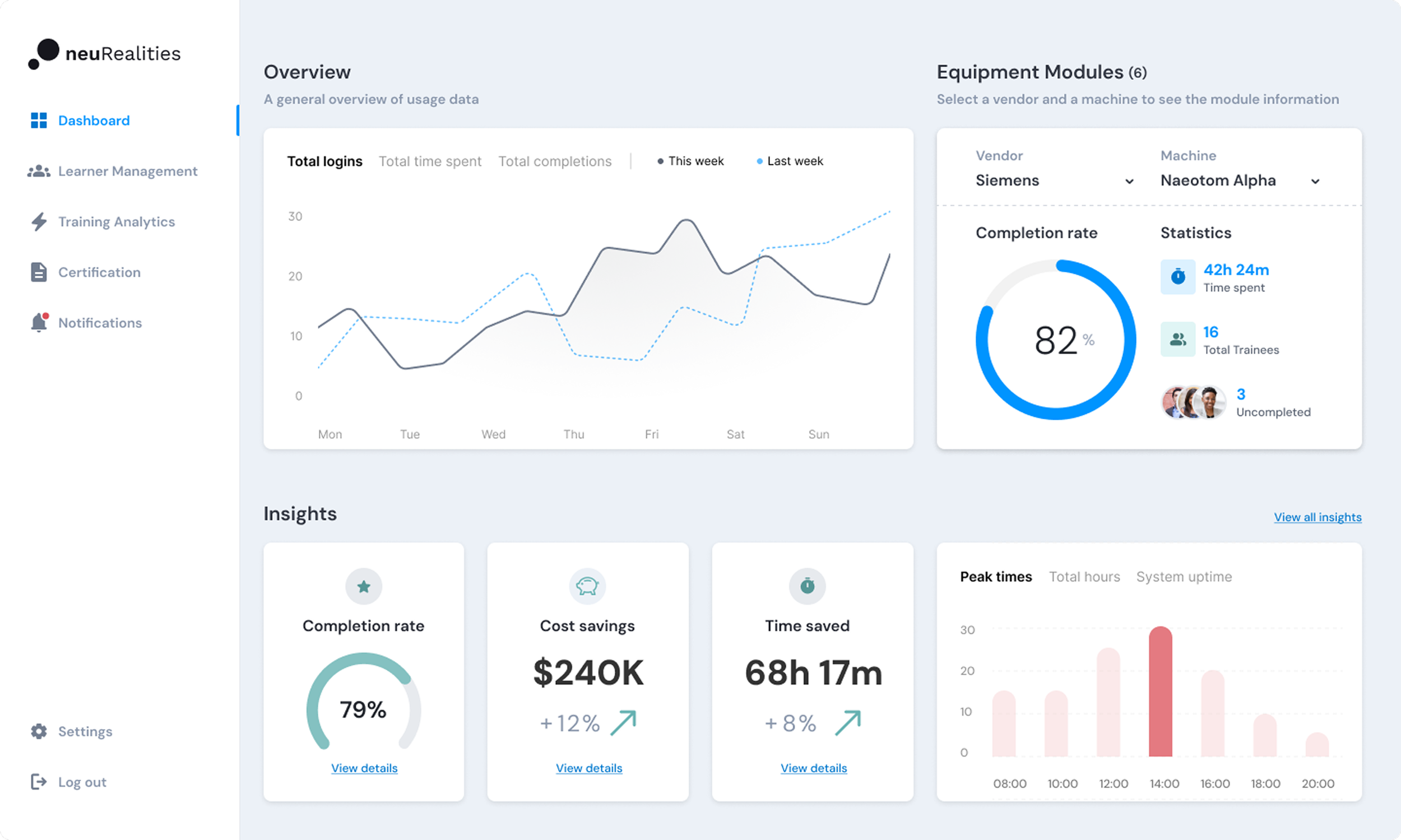The image size is (1401, 840).
Task: Select the Training Analytics icon
Action: (39, 221)
